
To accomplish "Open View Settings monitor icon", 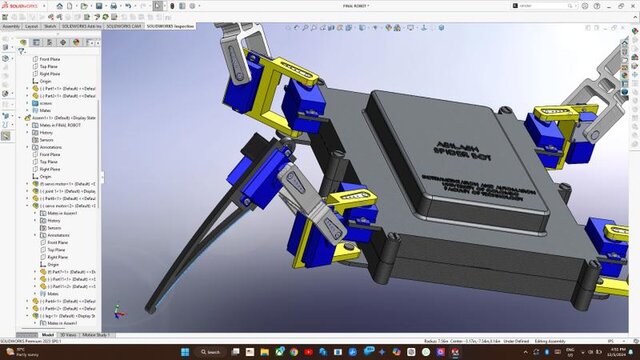I will pyautogui.click(x=411, y=28).
